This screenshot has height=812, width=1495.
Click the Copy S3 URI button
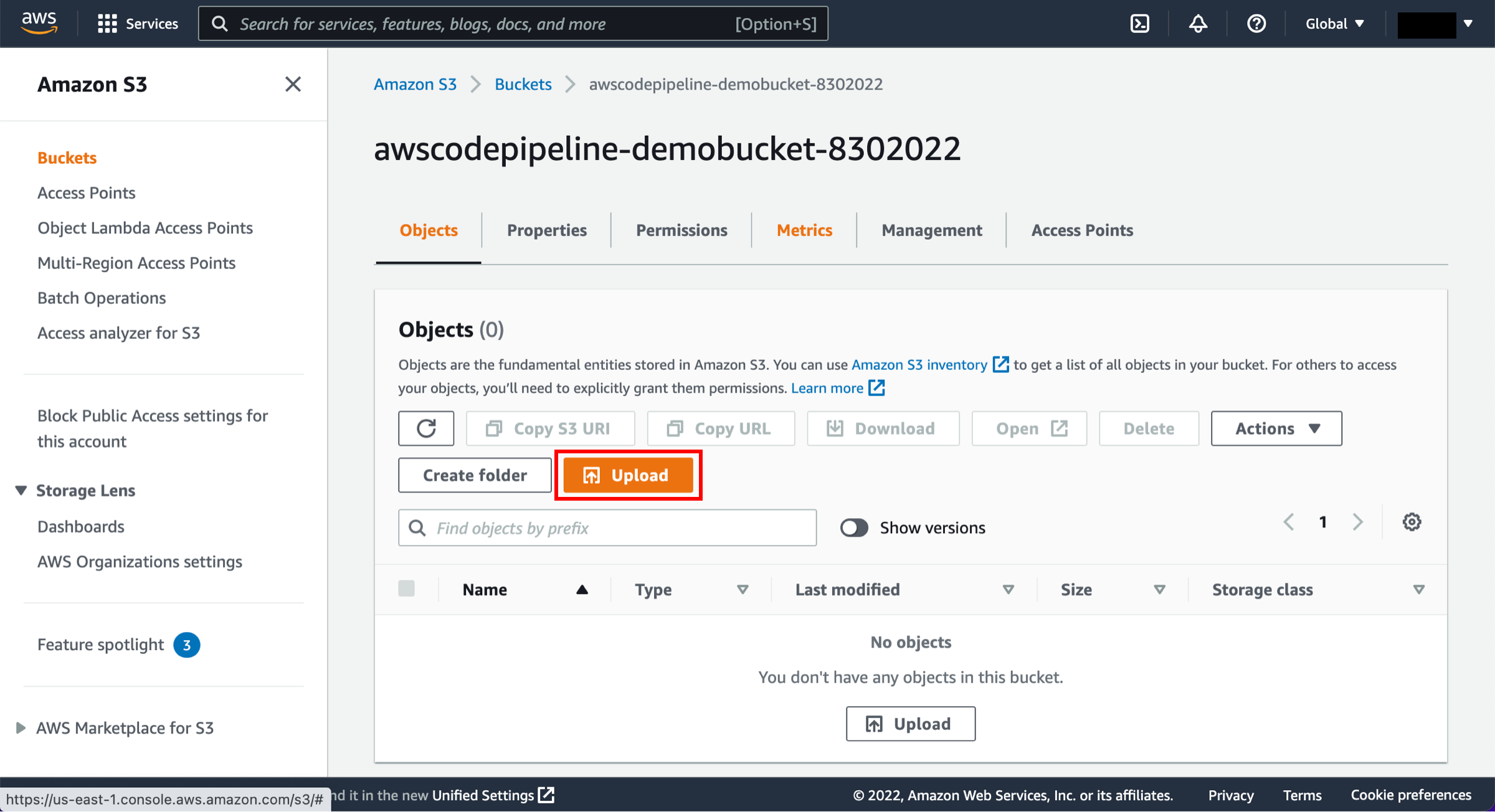[550, 428]
